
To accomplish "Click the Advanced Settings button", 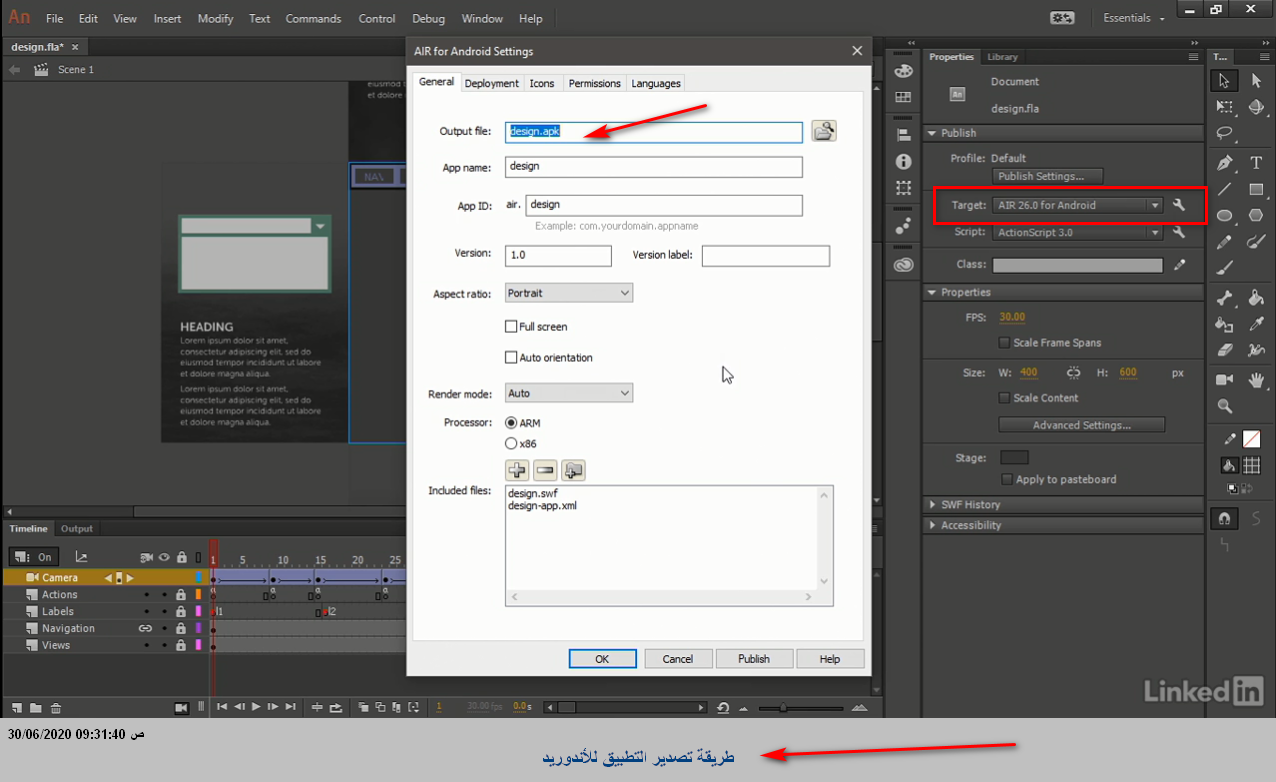I will (x=1082, y=425).
